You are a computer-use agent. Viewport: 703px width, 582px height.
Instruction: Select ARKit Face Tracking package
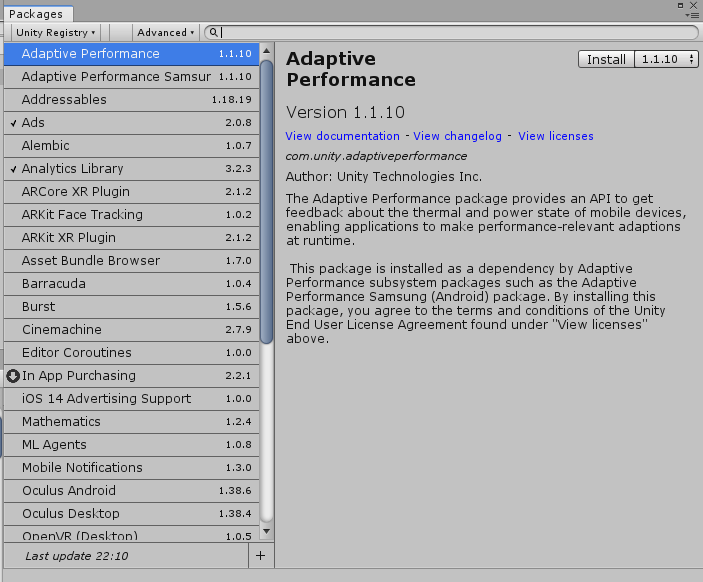pos(131,215)
